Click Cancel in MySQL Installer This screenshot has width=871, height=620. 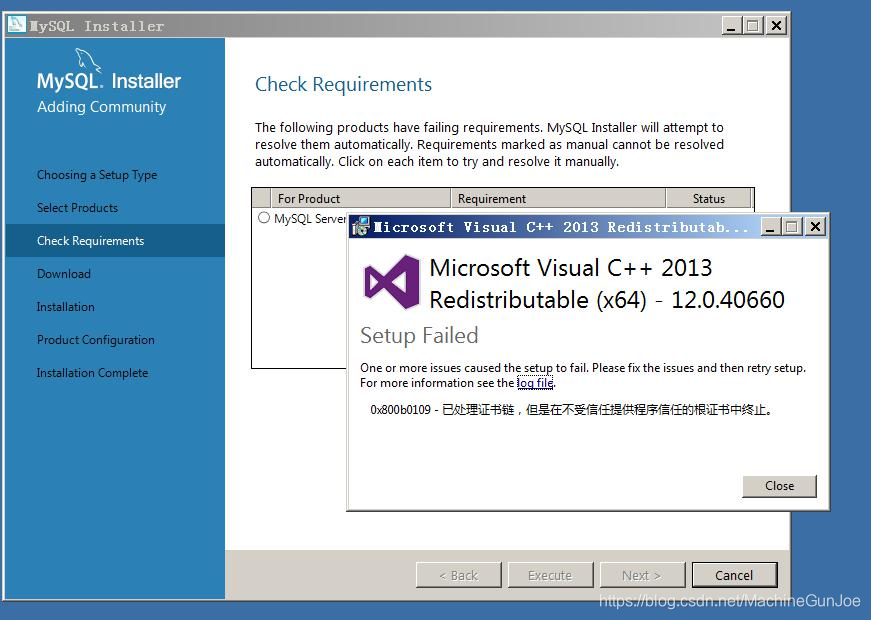tap(734, 575)
